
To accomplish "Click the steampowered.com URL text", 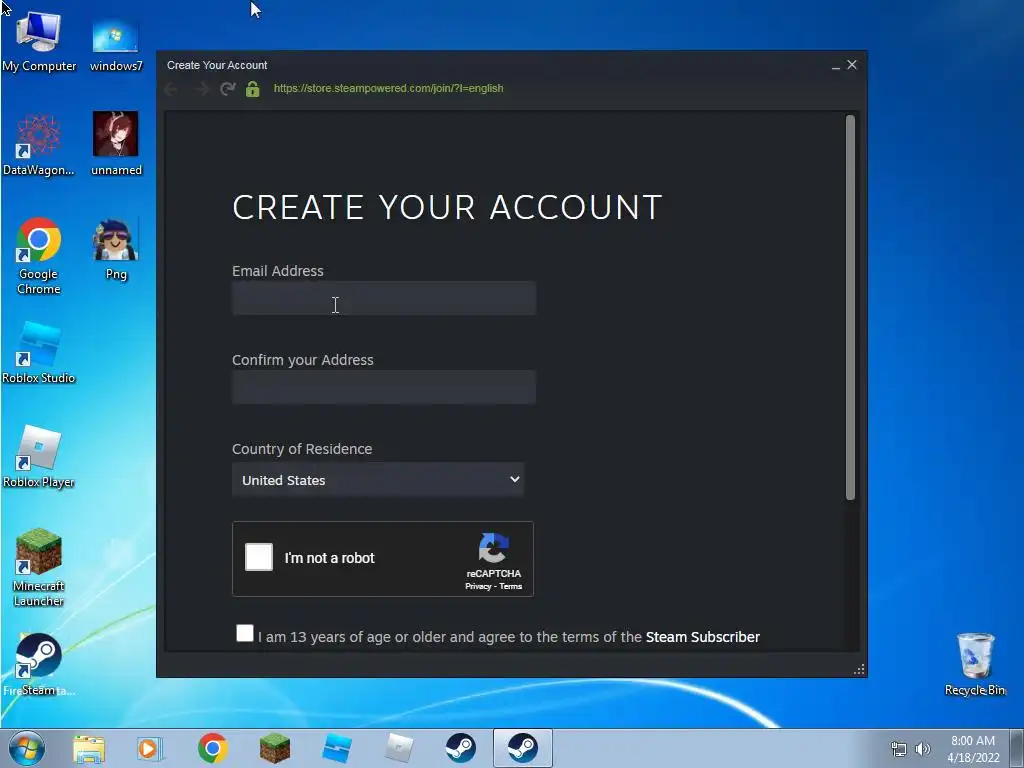I will (389, 88).
